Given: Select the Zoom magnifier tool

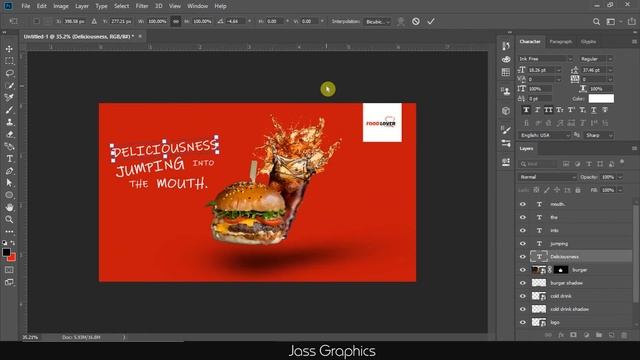Looking at the screenshot, I should point(9,220).
